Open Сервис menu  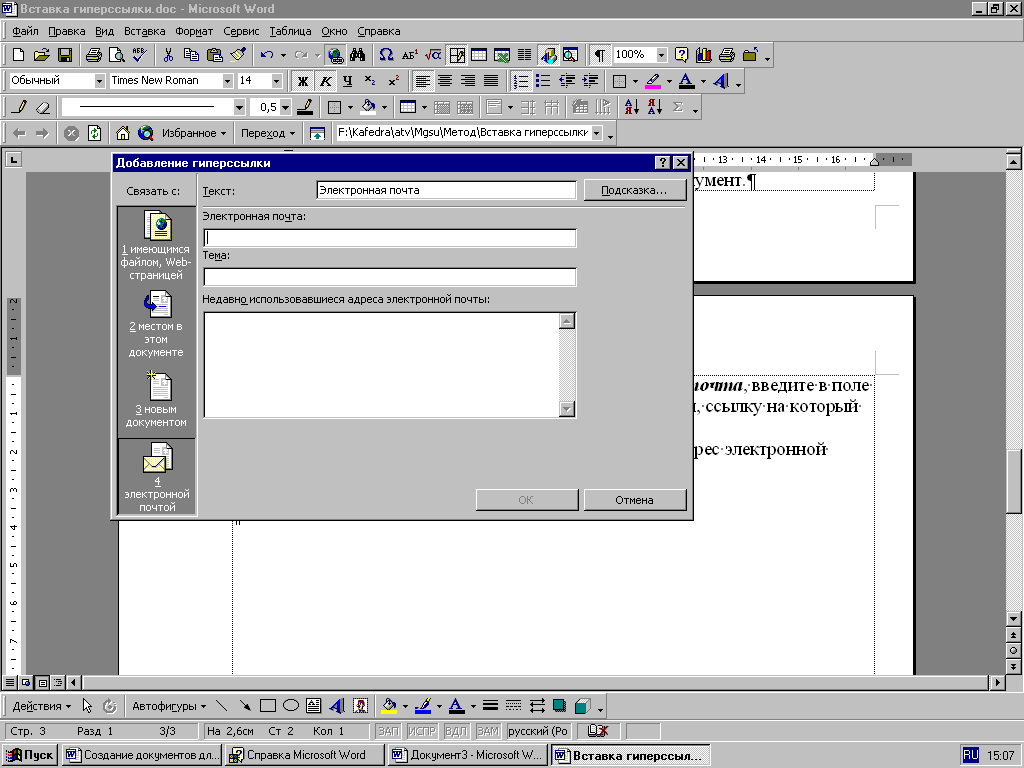pyautogui.click(x=241, y=31)
